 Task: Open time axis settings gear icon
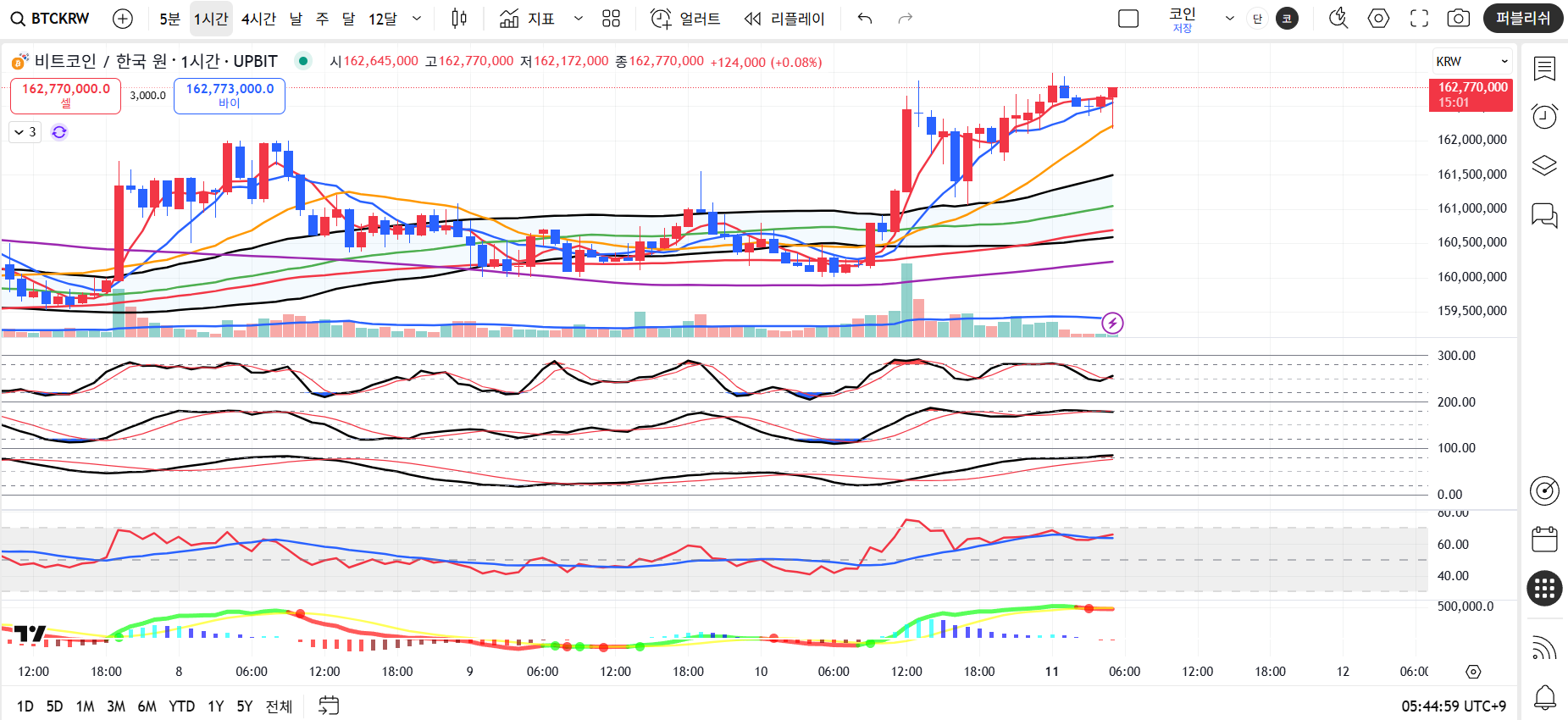[x=1473, y=672]
